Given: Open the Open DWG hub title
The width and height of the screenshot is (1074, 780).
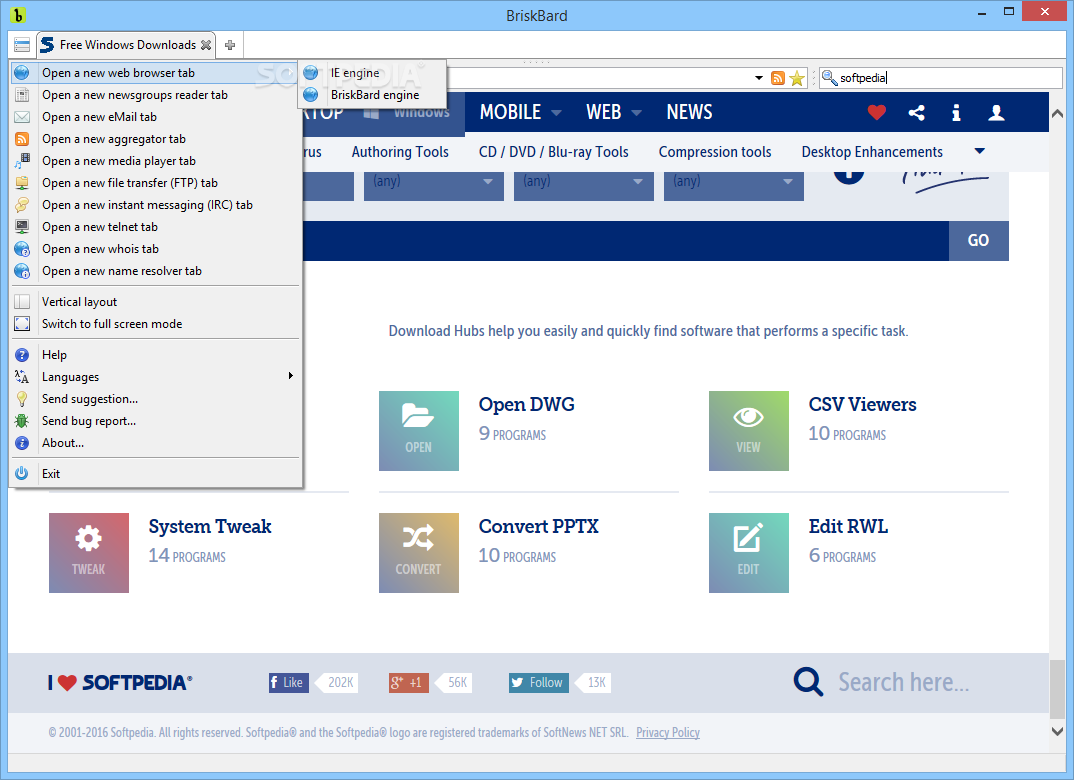Looking at the screenshot, I should (x=527, y=405).
